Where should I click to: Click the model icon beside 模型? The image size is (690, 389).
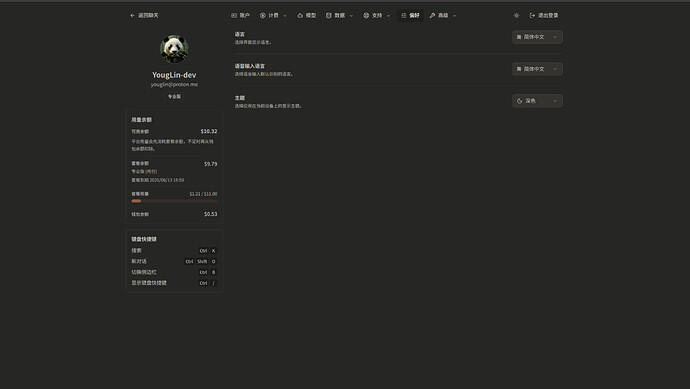click(x=300, y=15)
